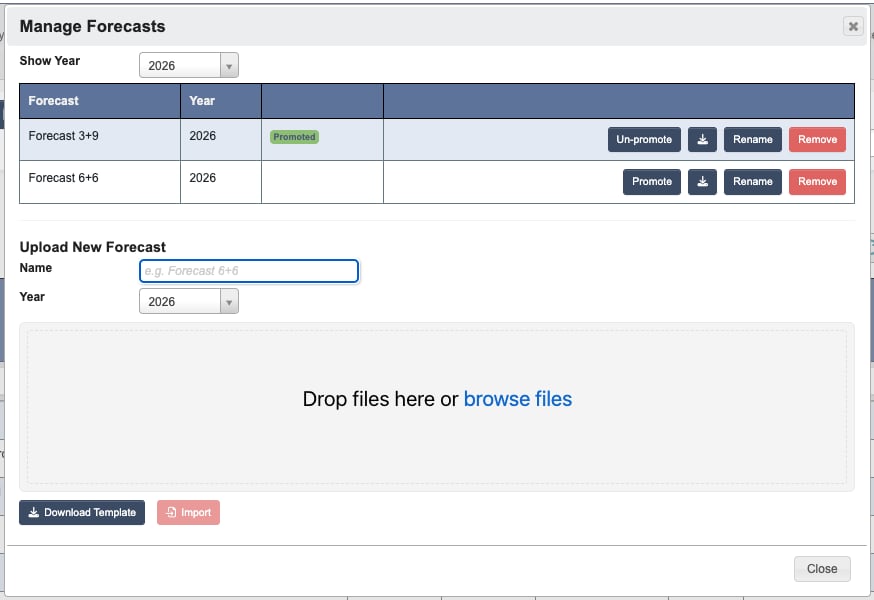Viewport: 874px width, 600px height.
Task: Click the Import button
Action: tap(188, 512)
